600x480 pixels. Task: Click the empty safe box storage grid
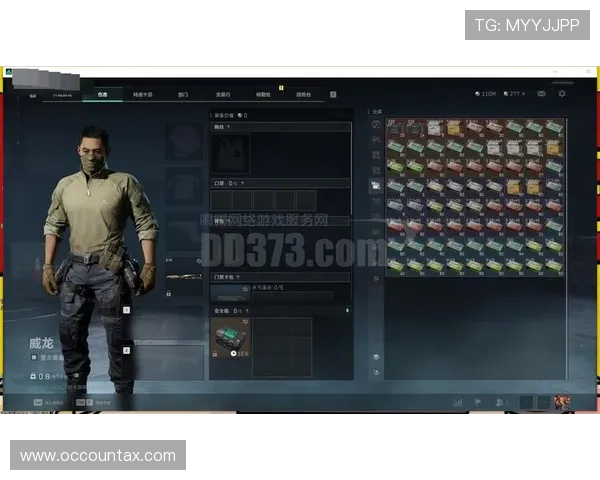click(x=282, y=347)
